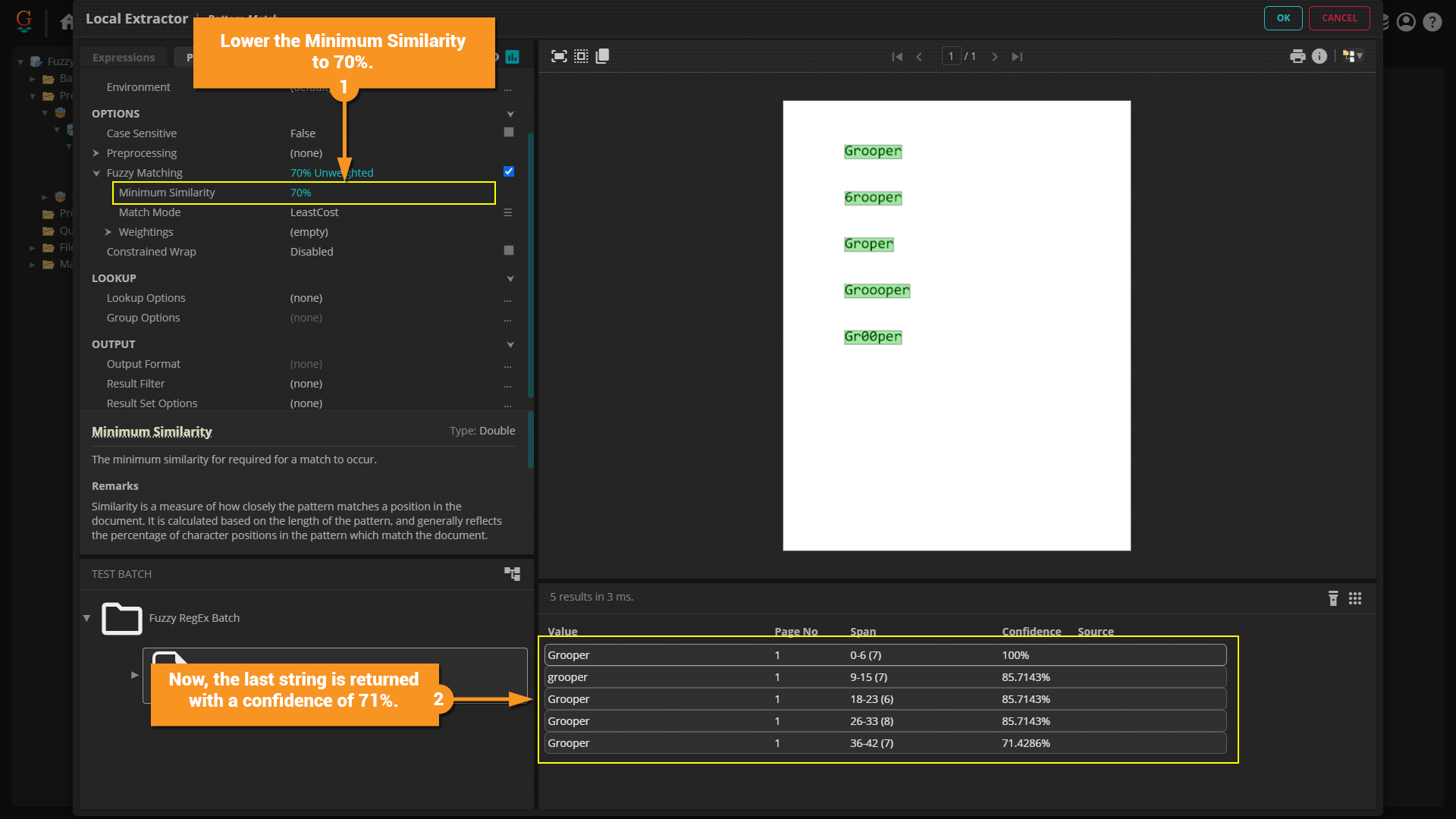
Task: Uncheck the Fuzzy Matching checkbox
Action: [509, 172]
